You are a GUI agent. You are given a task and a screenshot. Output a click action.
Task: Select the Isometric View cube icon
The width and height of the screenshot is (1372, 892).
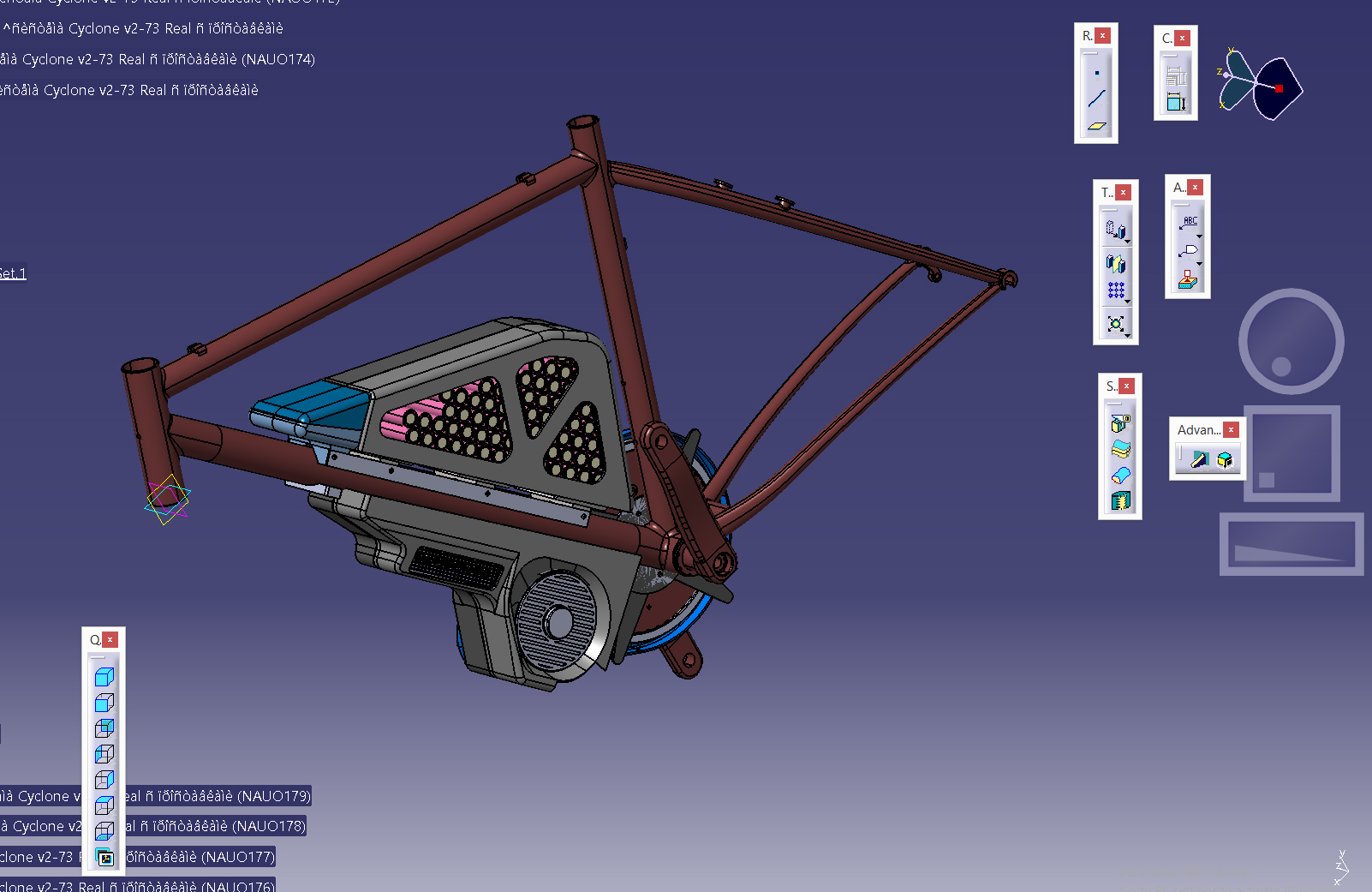click(104, 677)
